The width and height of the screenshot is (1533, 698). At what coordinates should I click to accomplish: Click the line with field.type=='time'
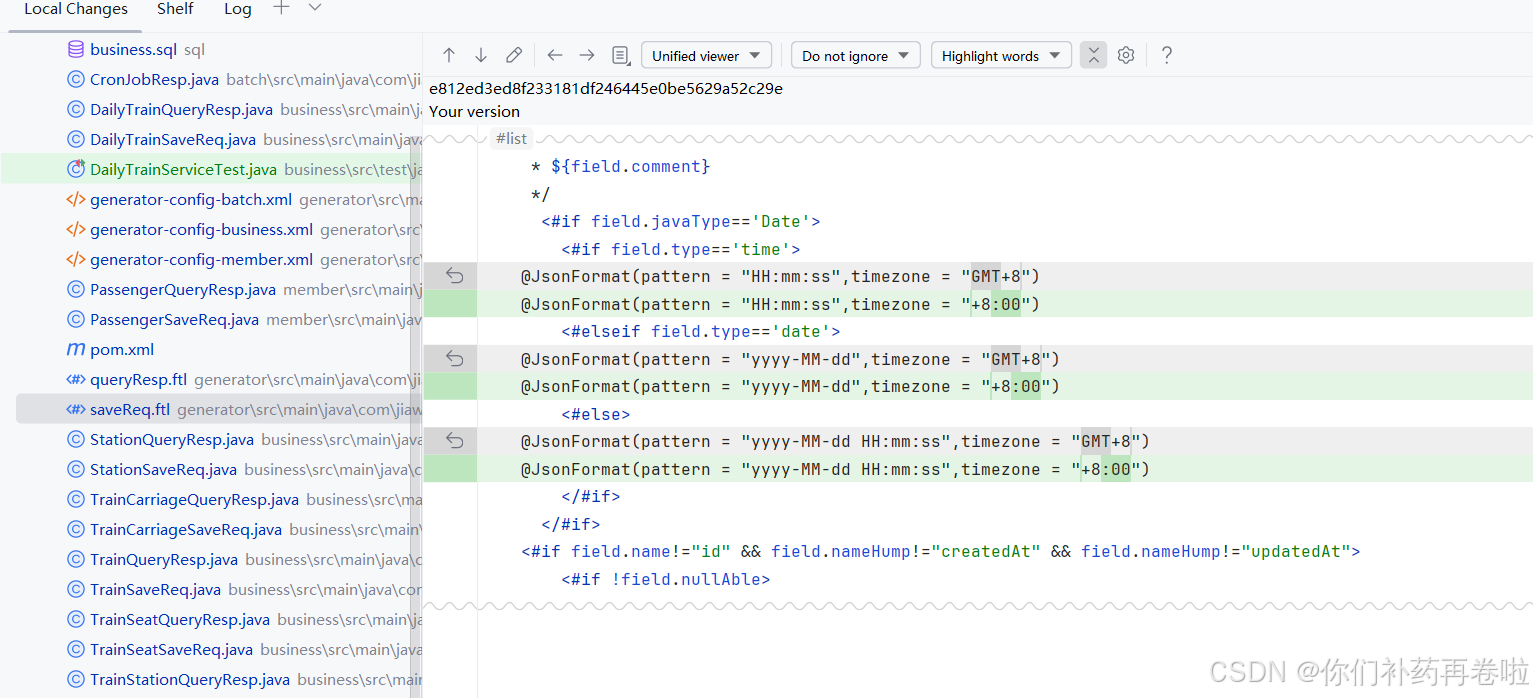click(681, 249)
